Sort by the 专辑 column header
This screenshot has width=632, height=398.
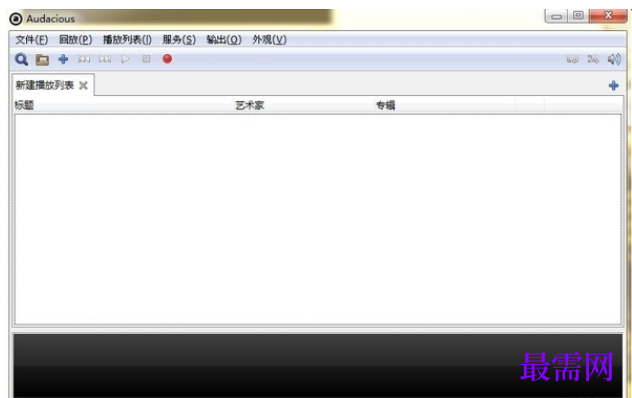click(x=385, y=105)
